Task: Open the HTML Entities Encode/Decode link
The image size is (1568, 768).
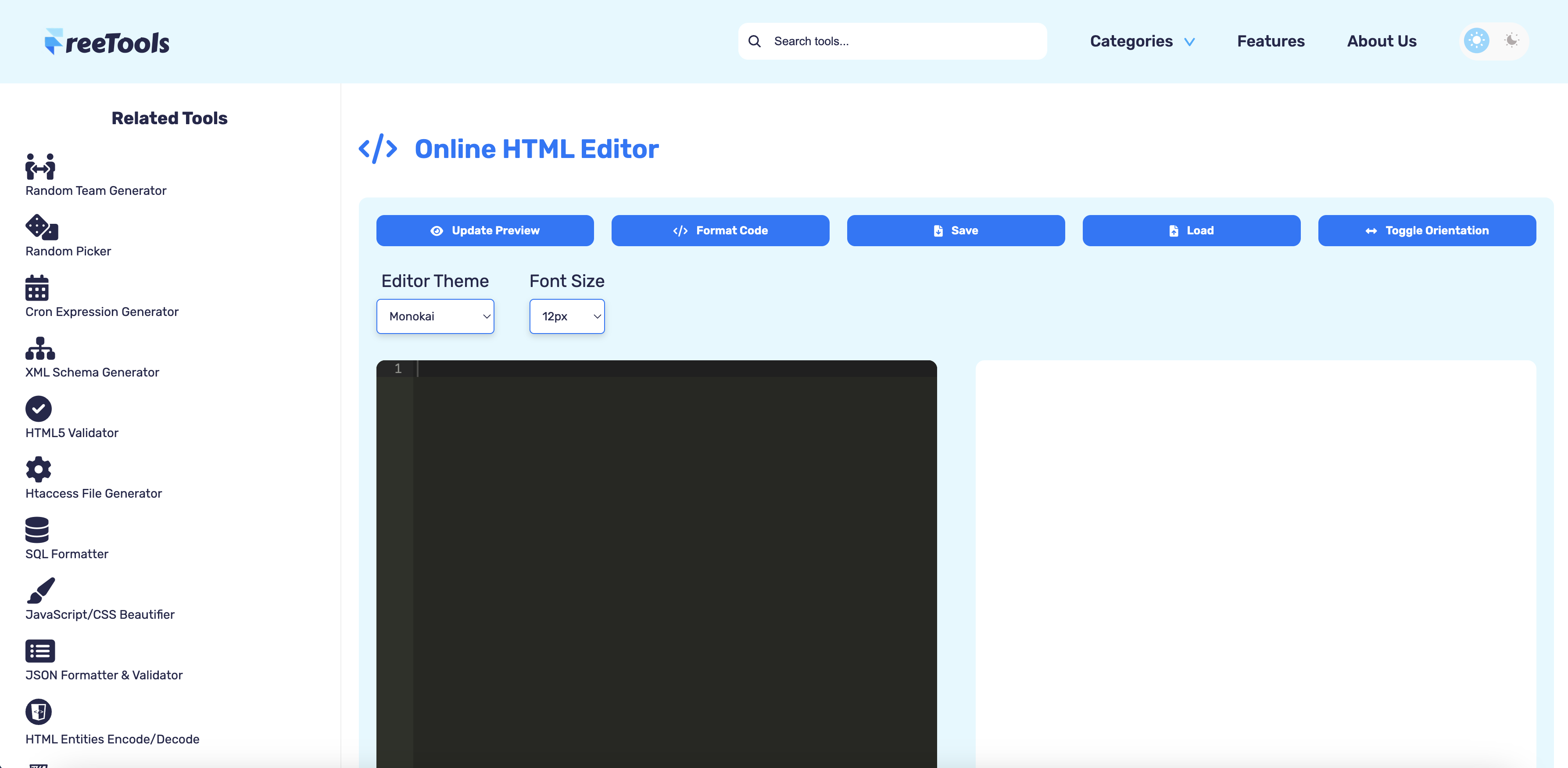Action: click(113, 739)
